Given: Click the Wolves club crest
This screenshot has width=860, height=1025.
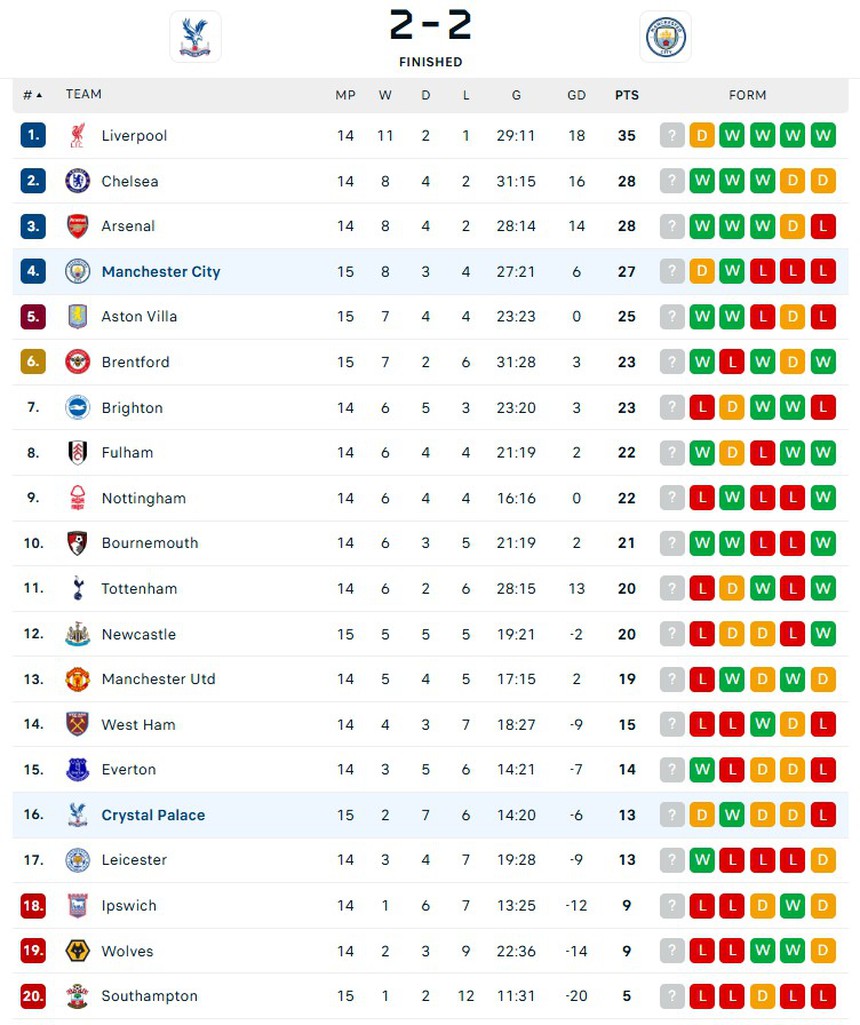Looking at the screenshot, I should (x=79, y=951).
